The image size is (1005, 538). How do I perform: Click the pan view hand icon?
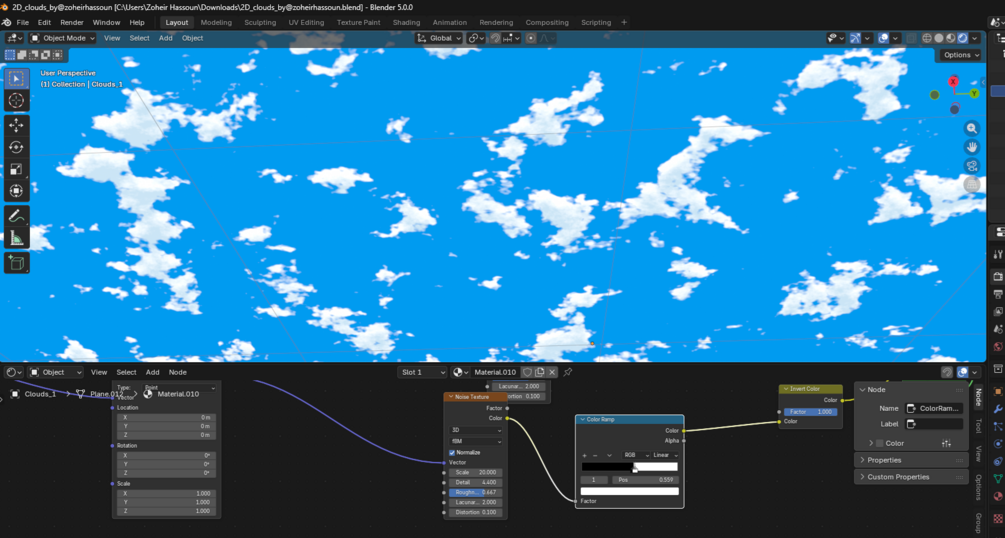[972, 147]
